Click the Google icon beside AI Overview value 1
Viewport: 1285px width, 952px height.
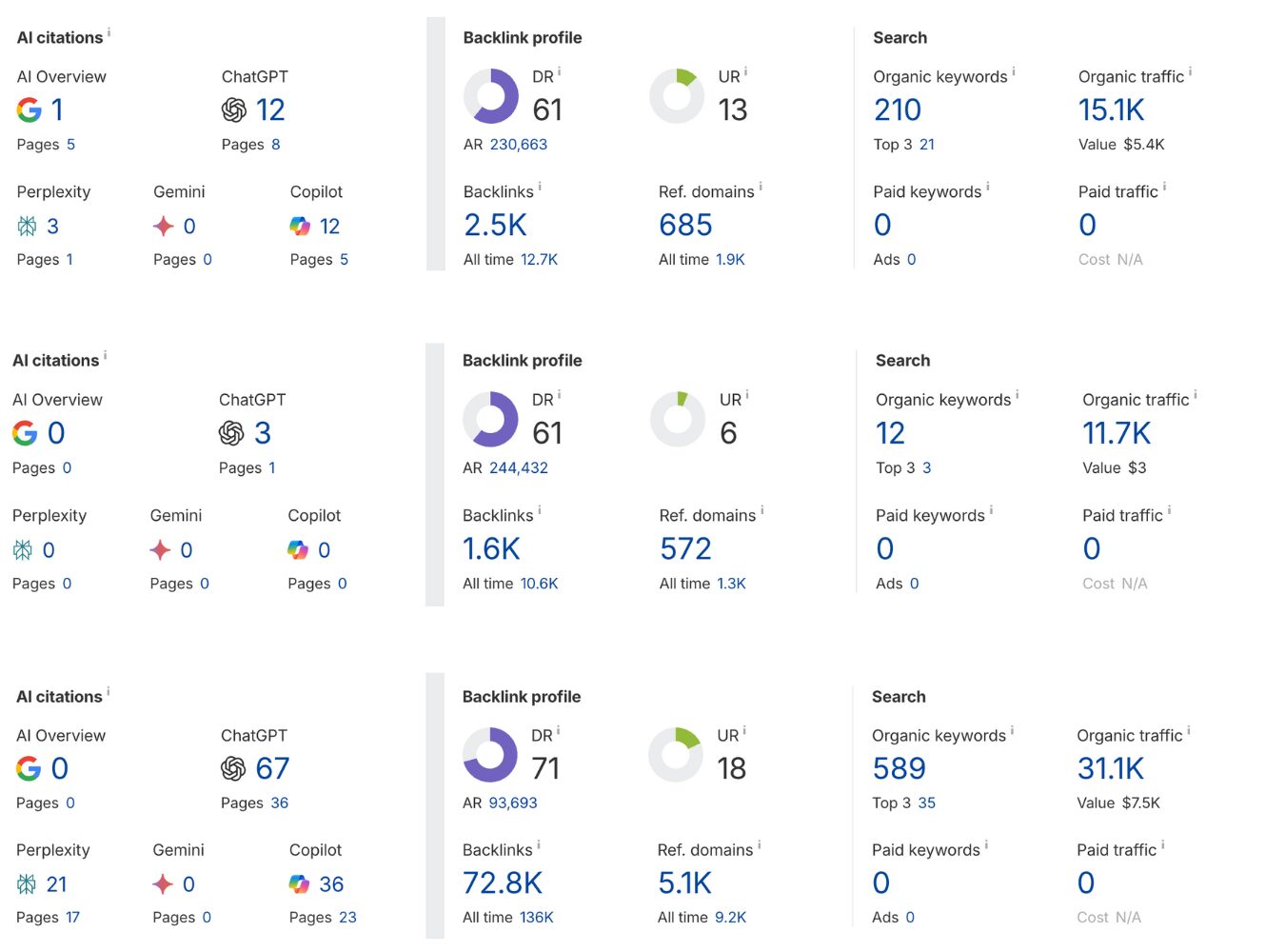click(30, 110)
